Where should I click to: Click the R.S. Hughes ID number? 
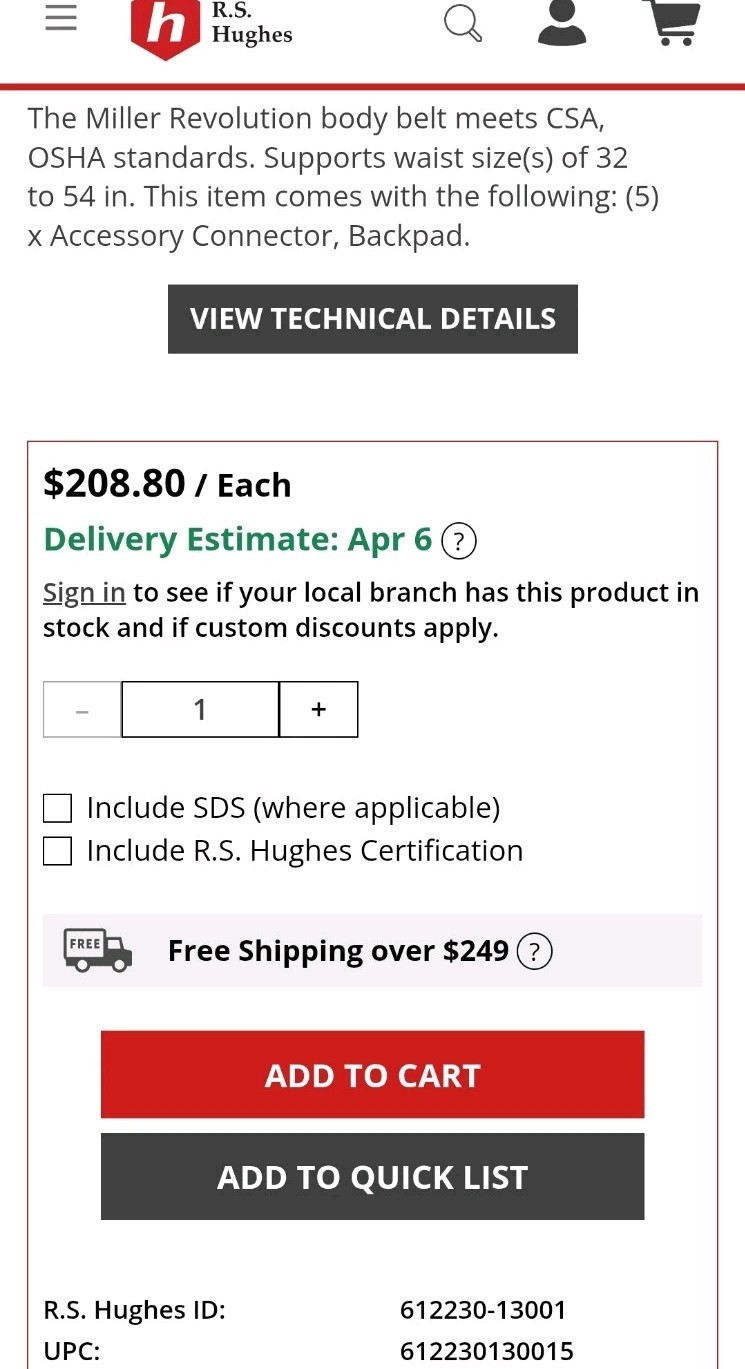(x=483, y=1310)
